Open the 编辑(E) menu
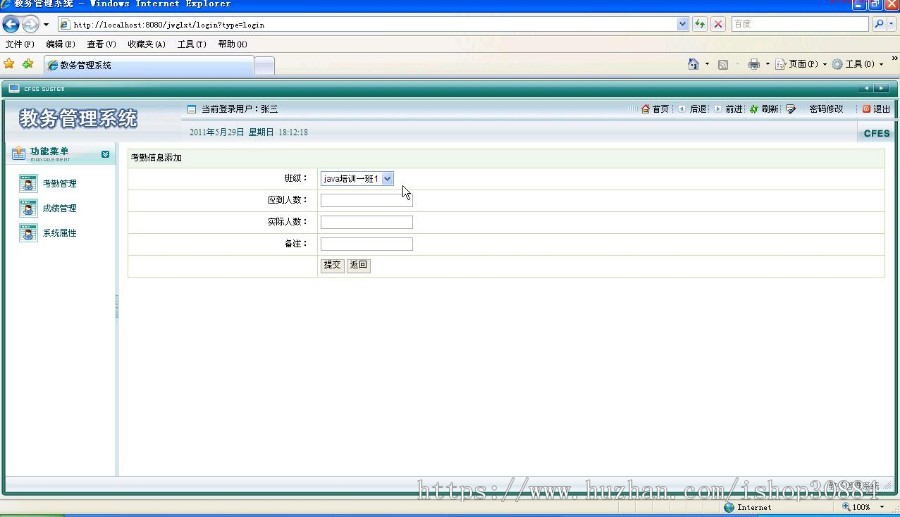This screenshot has width=900, height=517. (60, 44)
